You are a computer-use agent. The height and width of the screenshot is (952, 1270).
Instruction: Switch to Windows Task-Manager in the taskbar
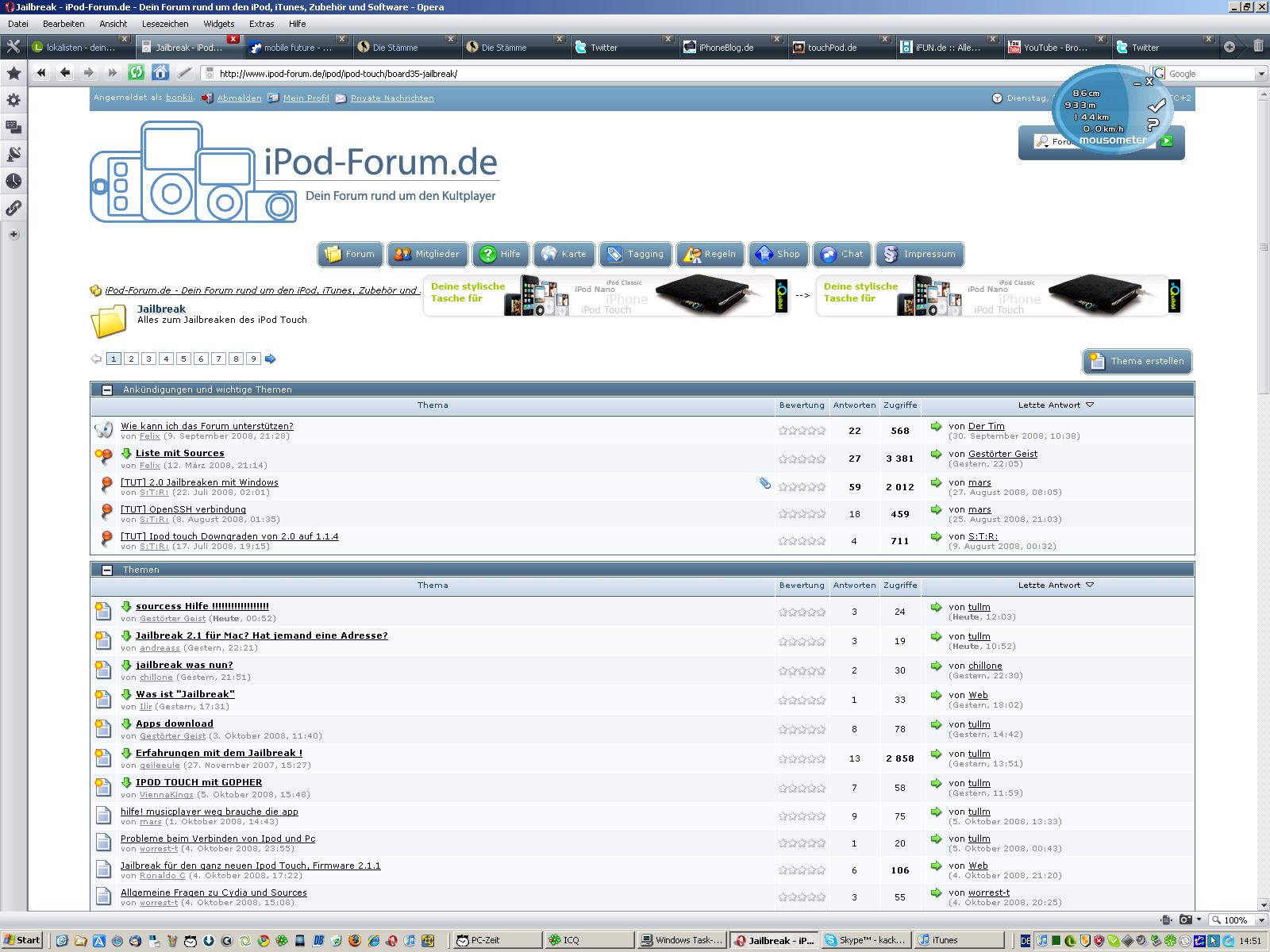pos(682,940)
